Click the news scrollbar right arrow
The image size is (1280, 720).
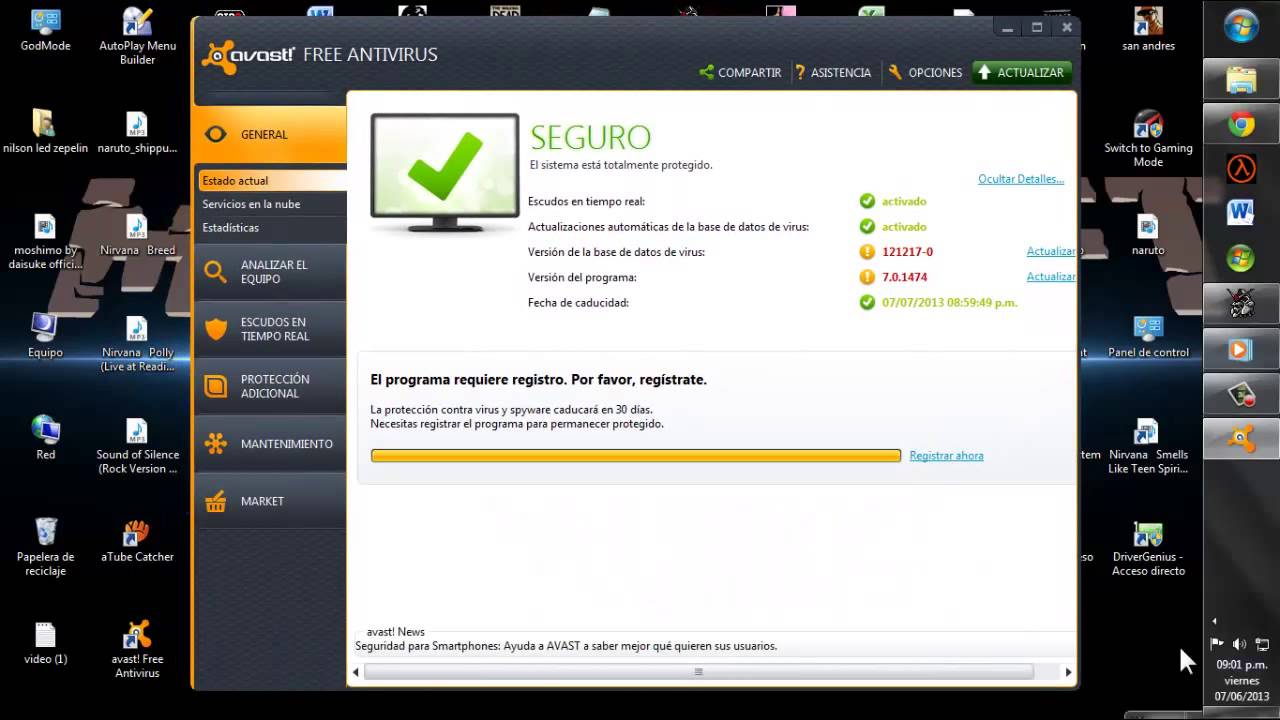point(1068,672)
